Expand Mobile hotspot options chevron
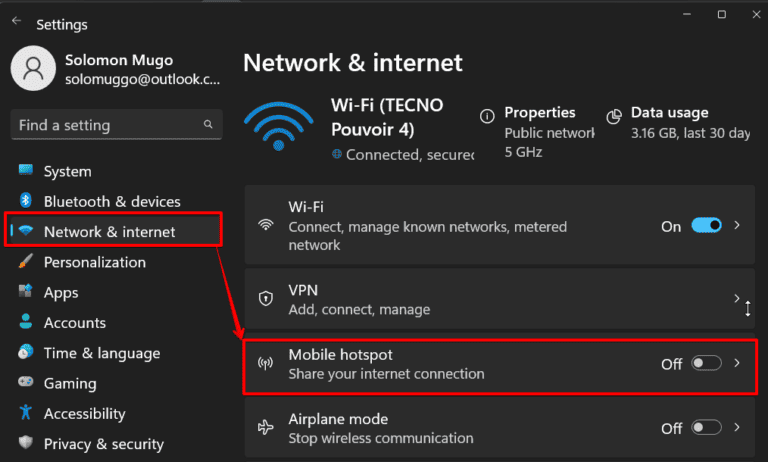Viewport: 768px width, 462px height. [x=738, y=364]
